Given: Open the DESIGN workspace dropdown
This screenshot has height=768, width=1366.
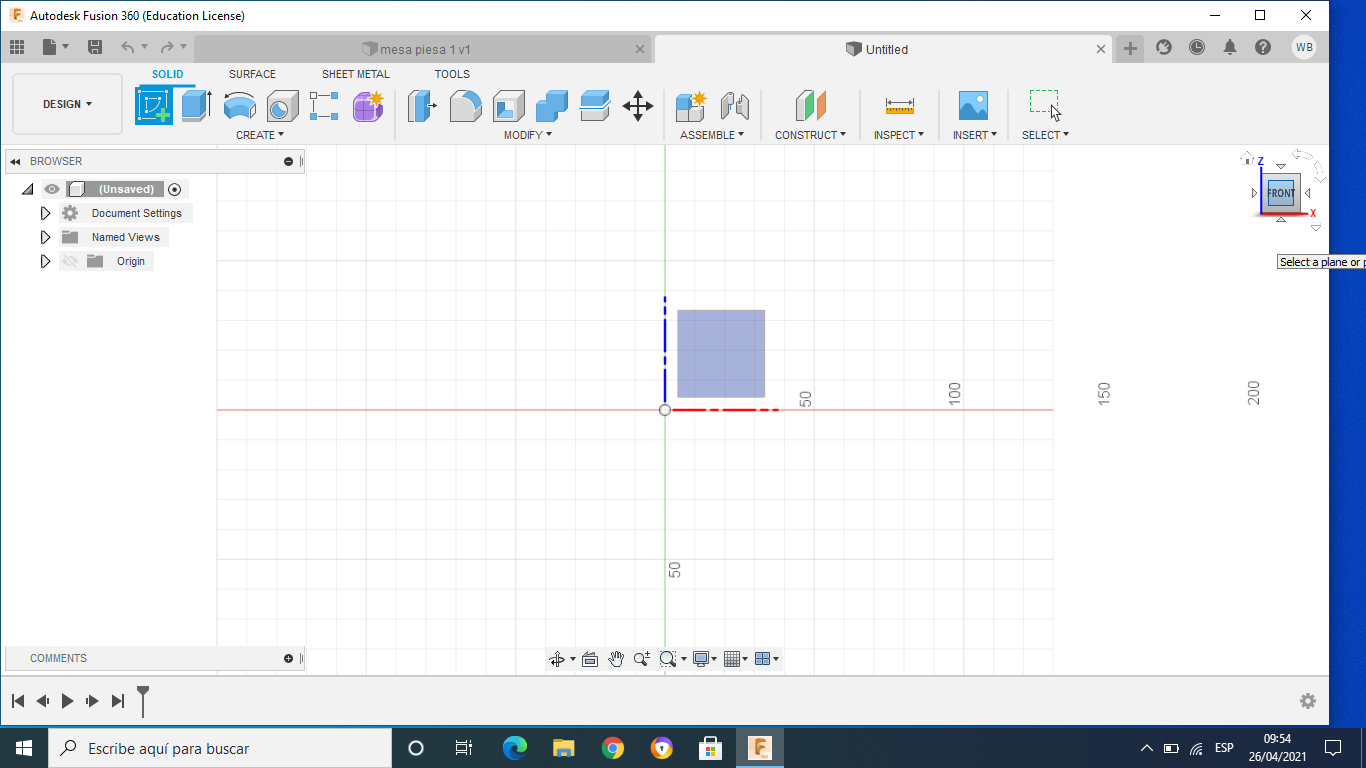Looking at the screenshot, I should click(68, 104).
